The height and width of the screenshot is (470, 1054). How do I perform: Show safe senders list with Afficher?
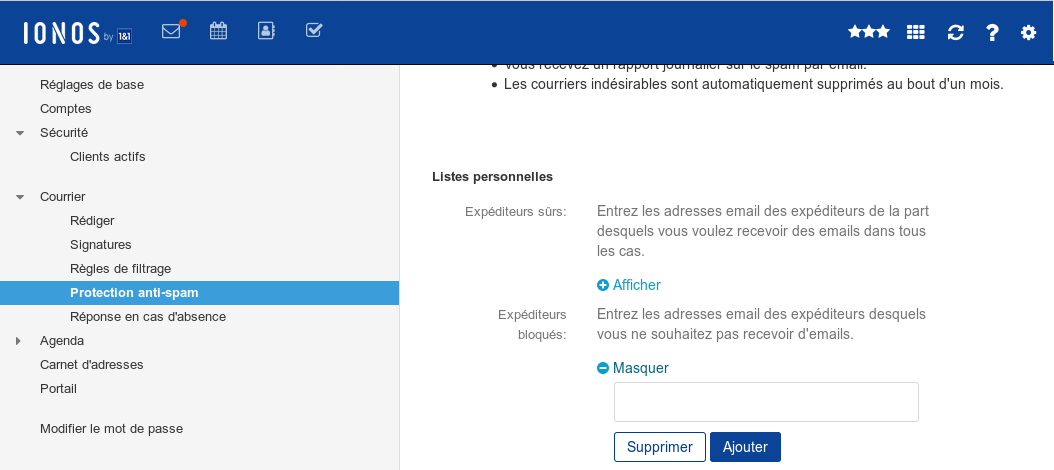tap(629, 285)
